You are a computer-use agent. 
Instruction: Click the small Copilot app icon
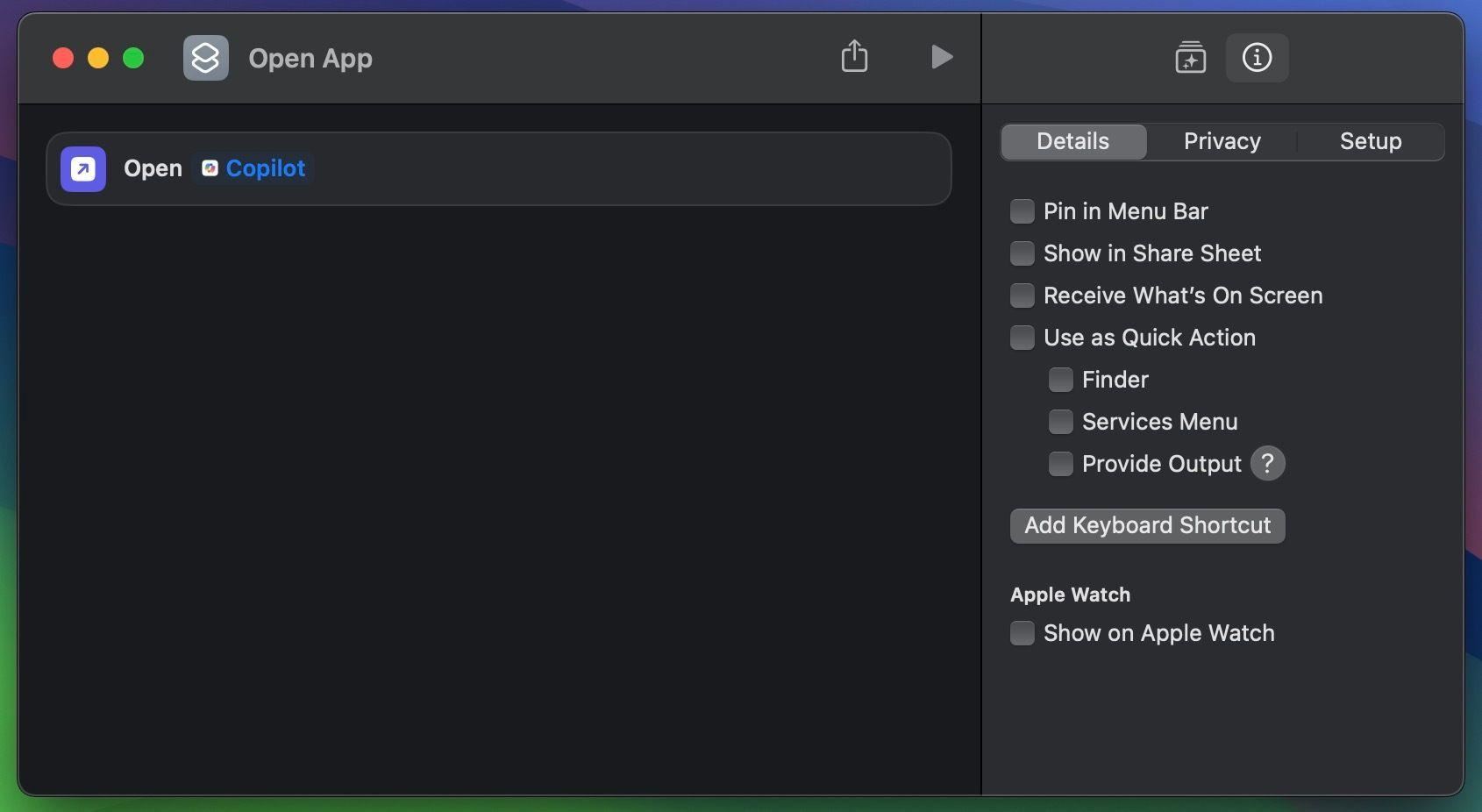click(x=210, y=168)
